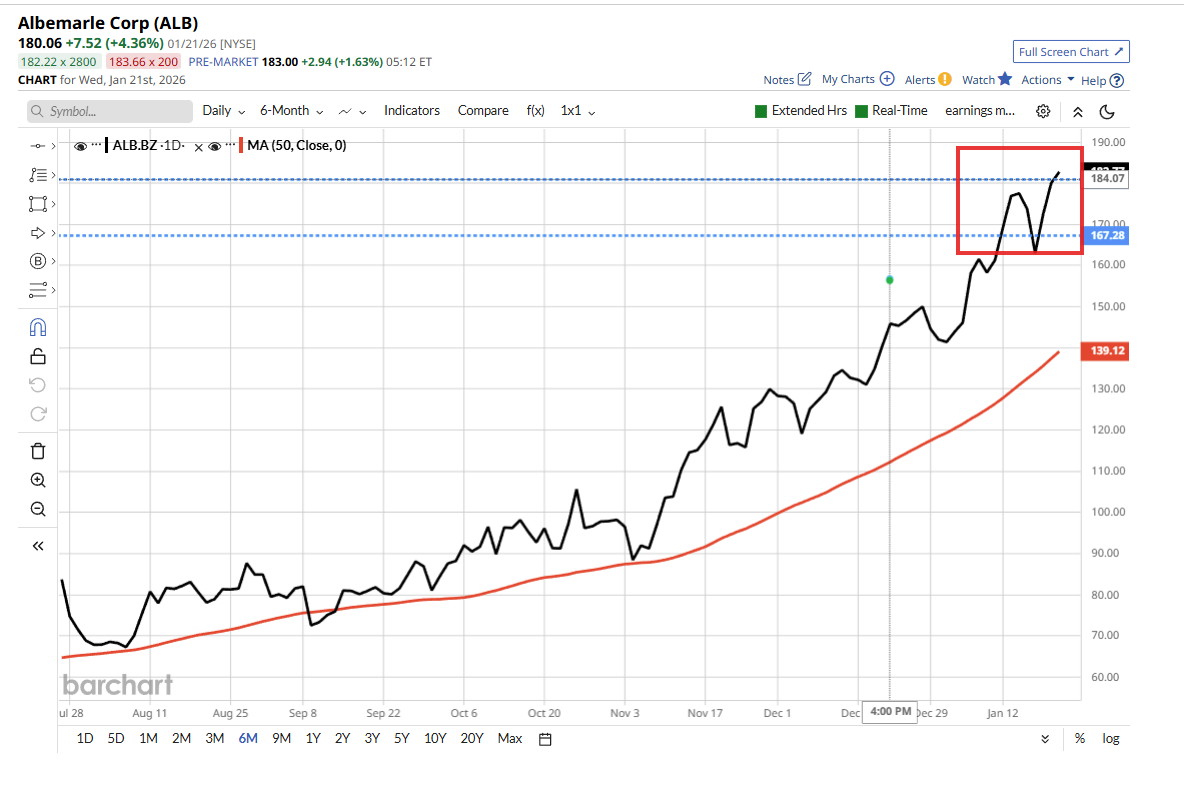Zoom out using the magnifier minus icon

(x=38, y=509)
